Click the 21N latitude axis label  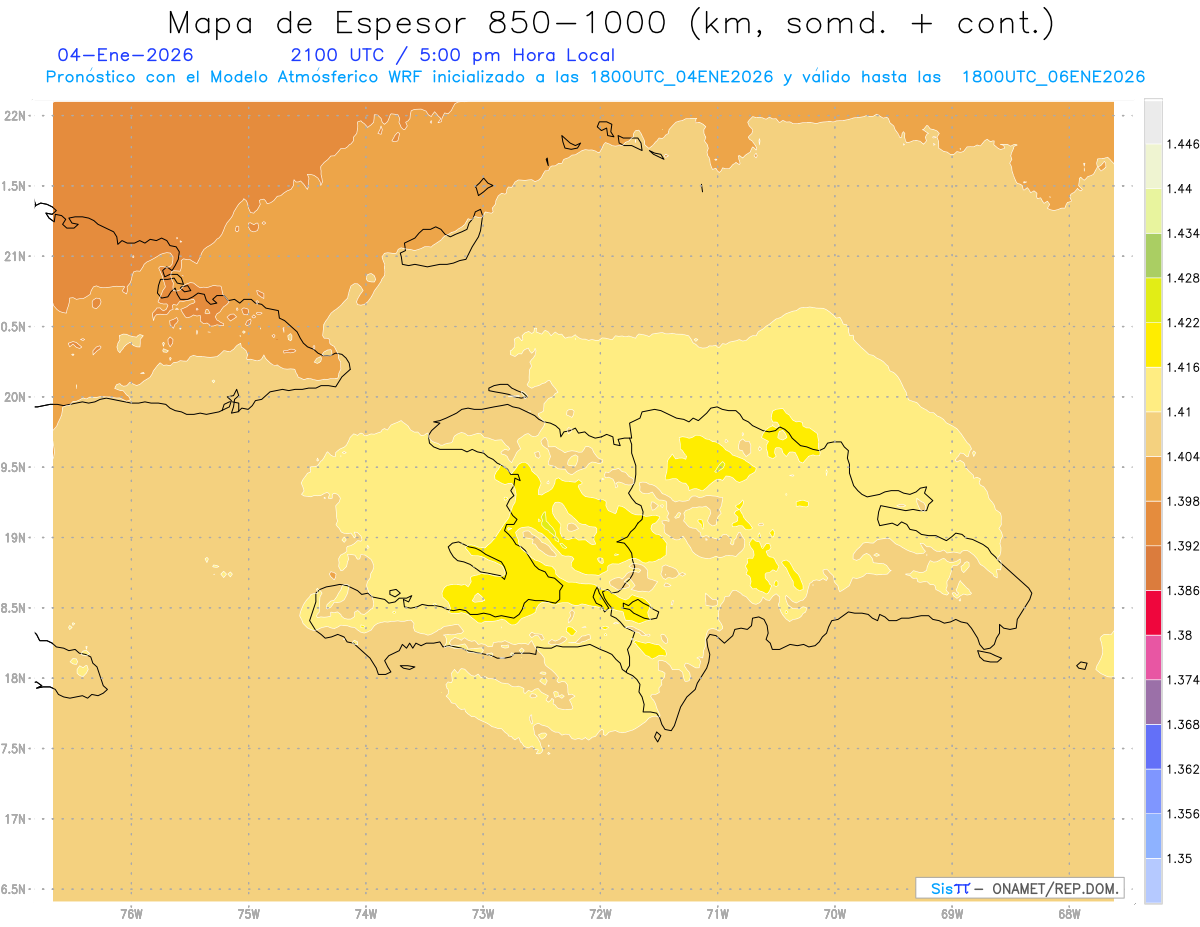15,256
